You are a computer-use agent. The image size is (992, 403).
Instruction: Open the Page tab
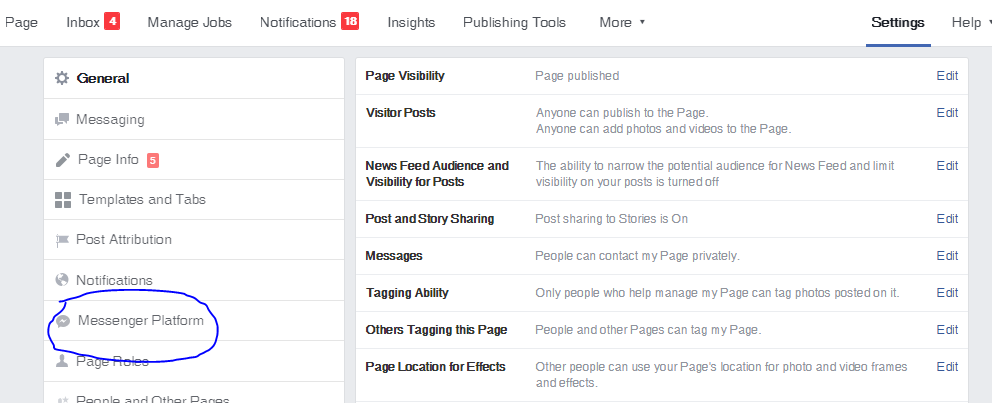[21, 23]
